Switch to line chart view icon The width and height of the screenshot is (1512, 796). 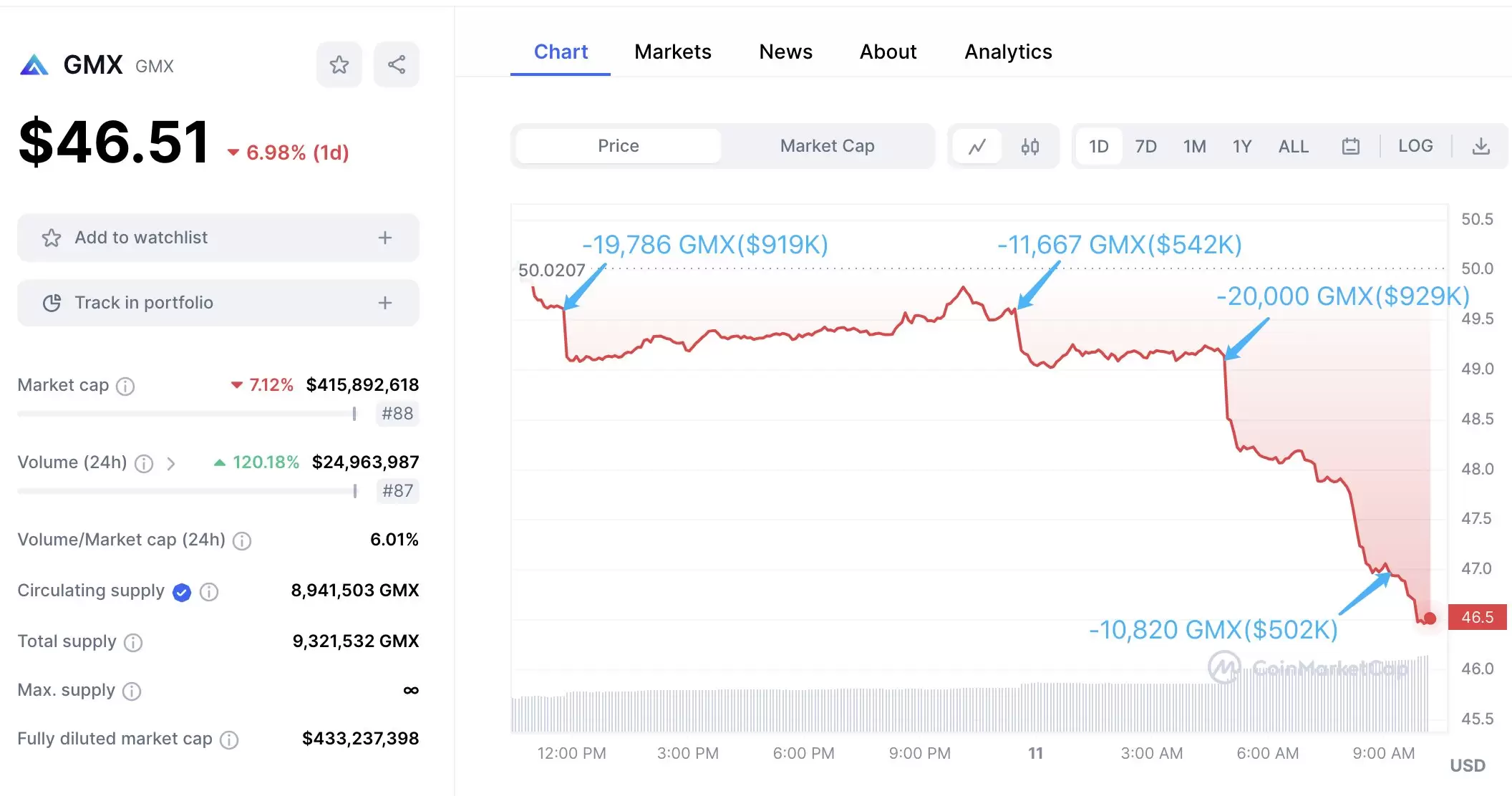(x=977, y=147)
